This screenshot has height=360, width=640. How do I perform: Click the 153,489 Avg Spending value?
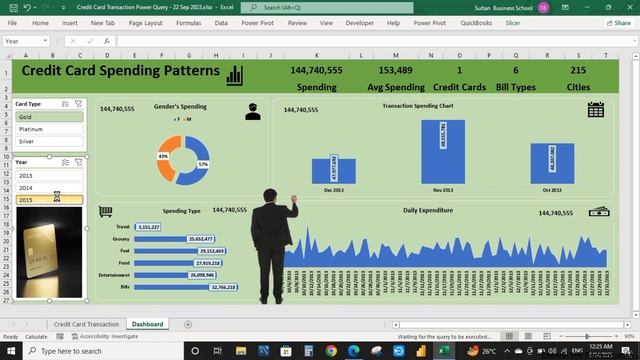click(395, 70)
